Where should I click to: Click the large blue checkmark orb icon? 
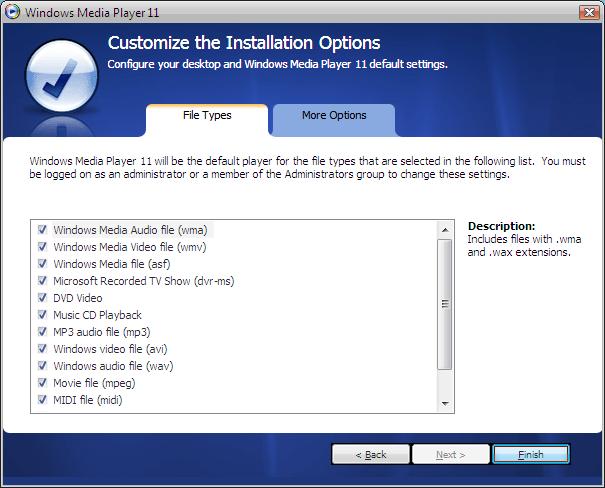pyautogui.click(x=62, y=76)
